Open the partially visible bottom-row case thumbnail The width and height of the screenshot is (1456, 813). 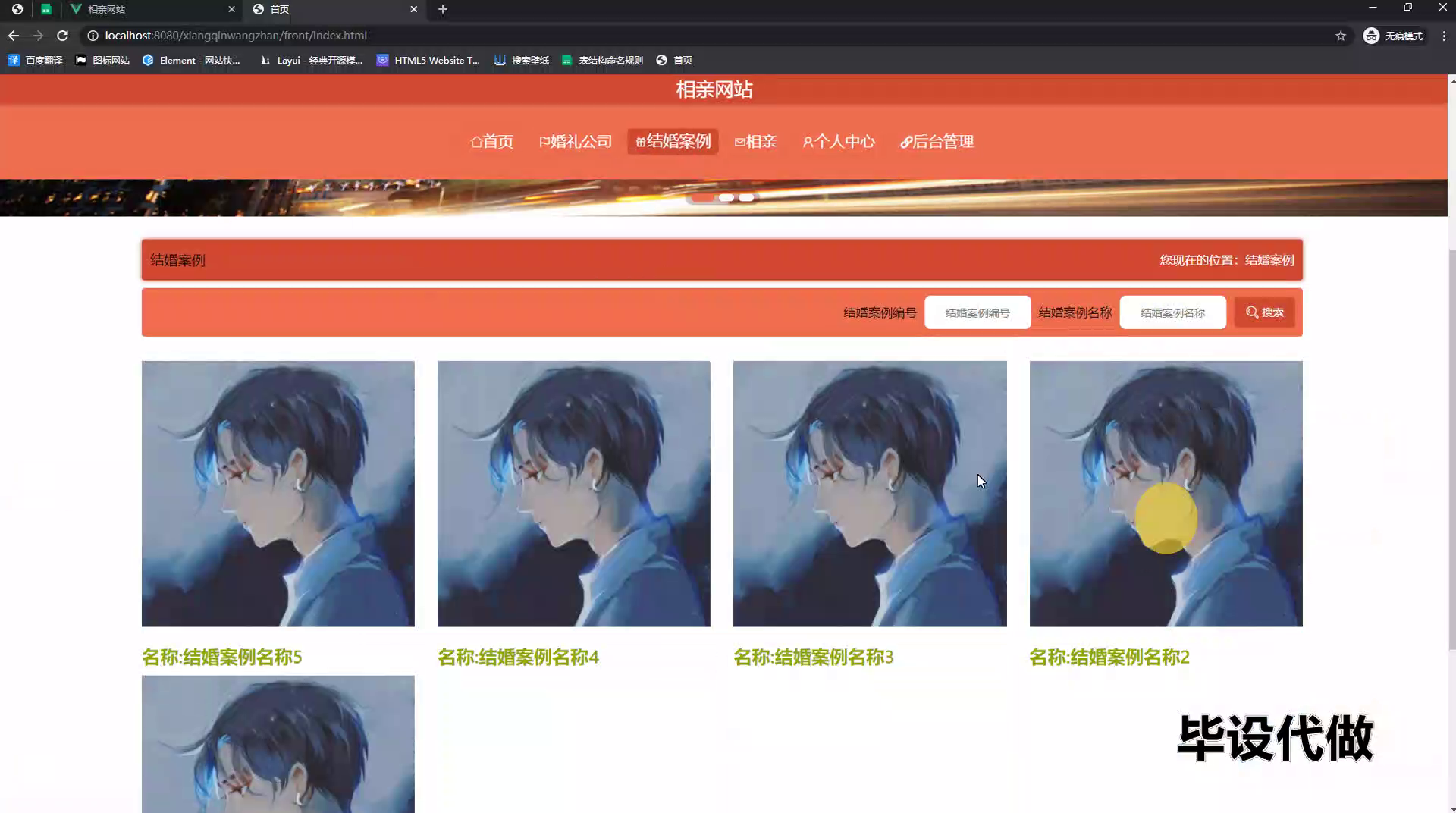pyautogui.click(x=278, y=744)
